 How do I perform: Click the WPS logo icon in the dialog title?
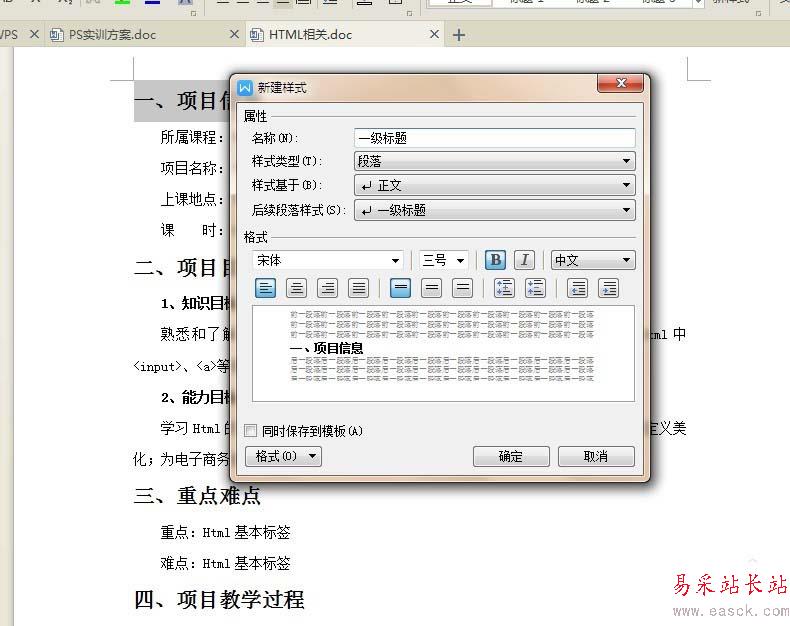tap(245, 88)
